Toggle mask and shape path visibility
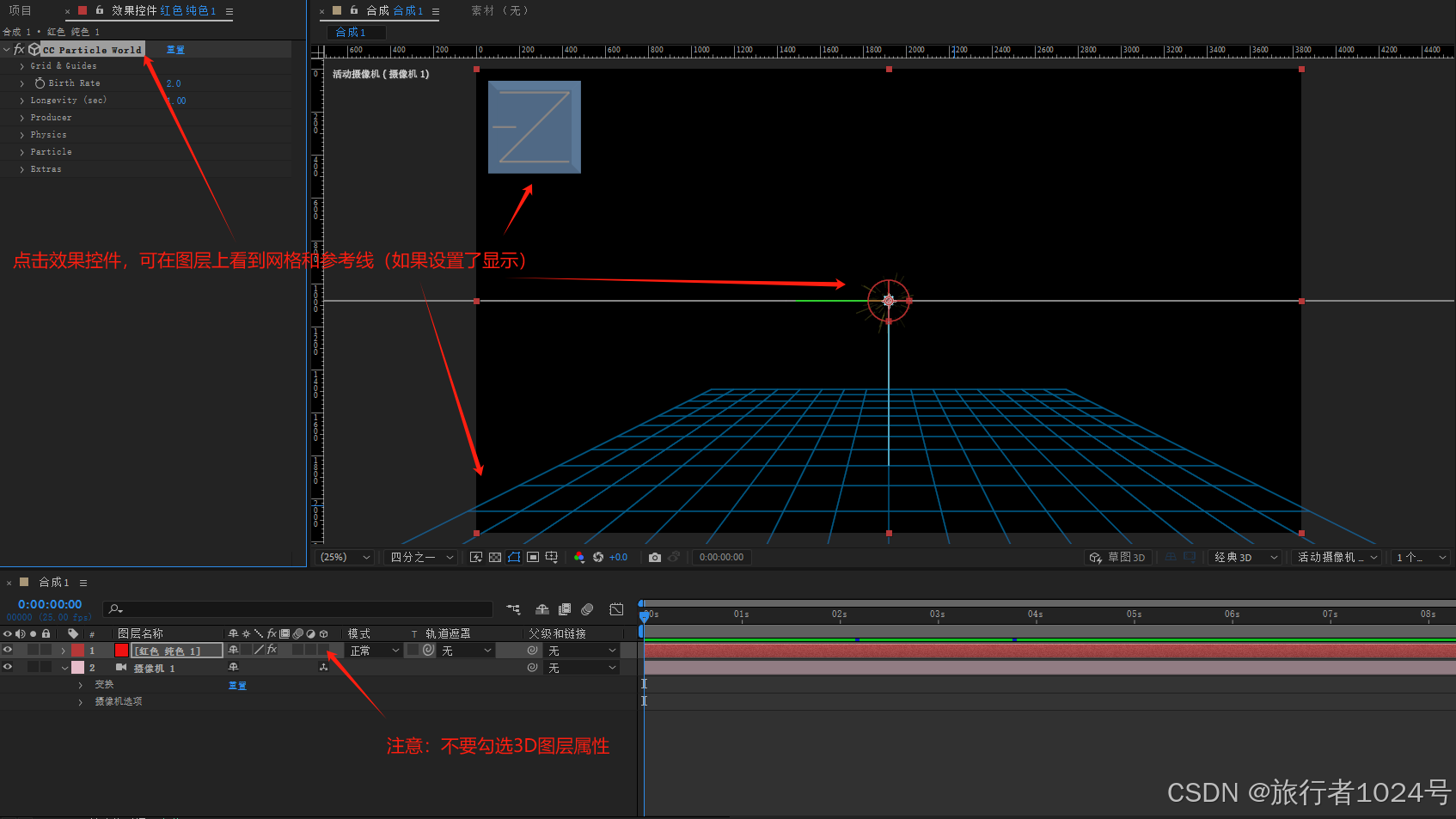This screenshot has height=819, width=1456. point(514,557)
